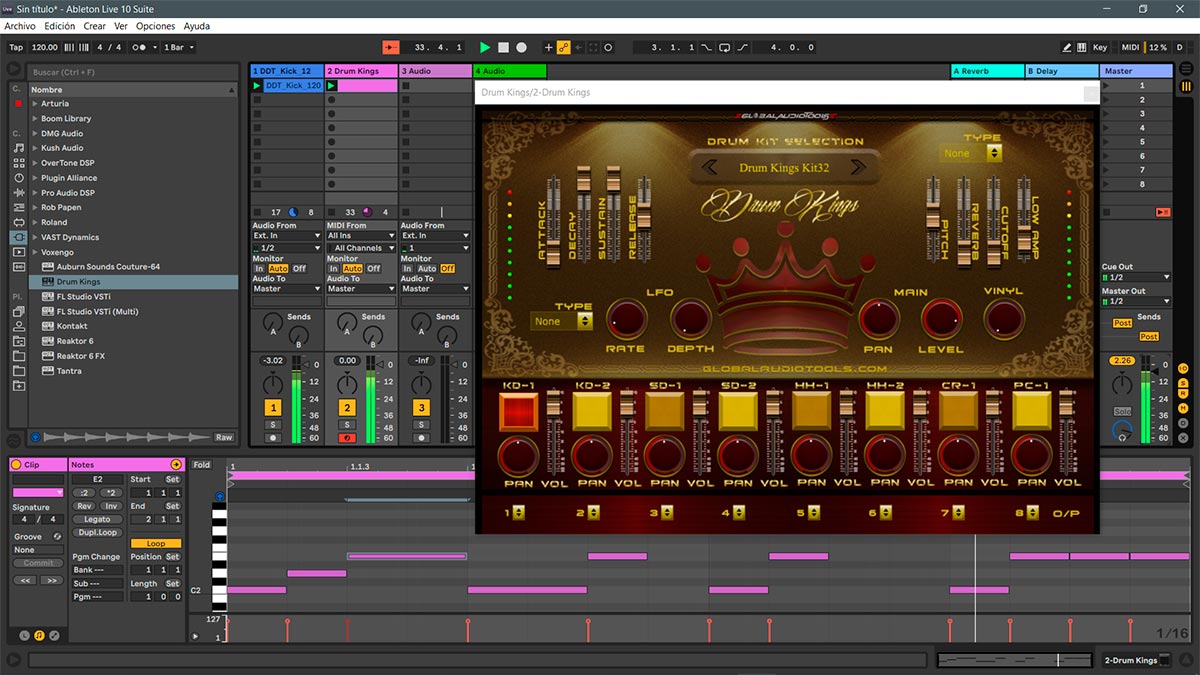The height and width of the screenshot is (675, 1200).
Task: Toggle the Session Record circle button
Action: pos(608,47)
